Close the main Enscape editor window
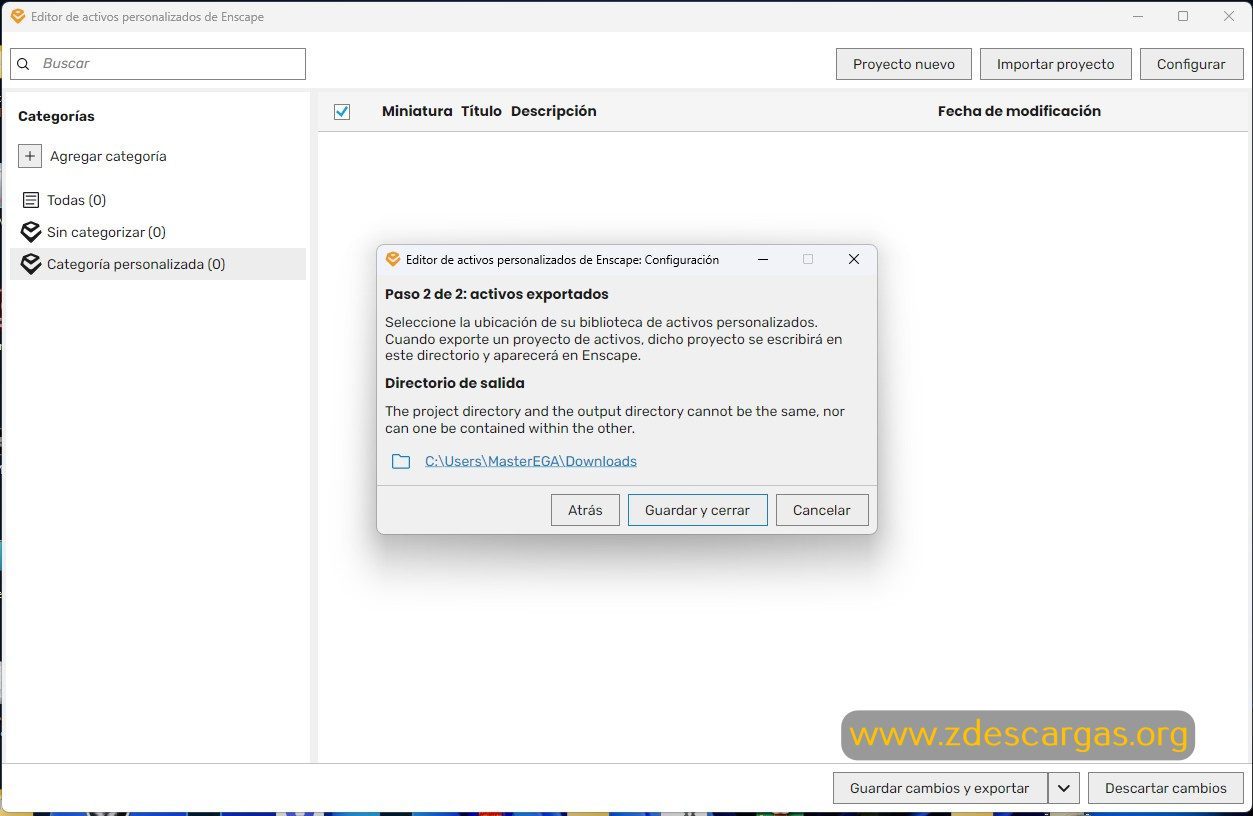The height and width of the screenshot is (816, 1253). [1229, 16]
